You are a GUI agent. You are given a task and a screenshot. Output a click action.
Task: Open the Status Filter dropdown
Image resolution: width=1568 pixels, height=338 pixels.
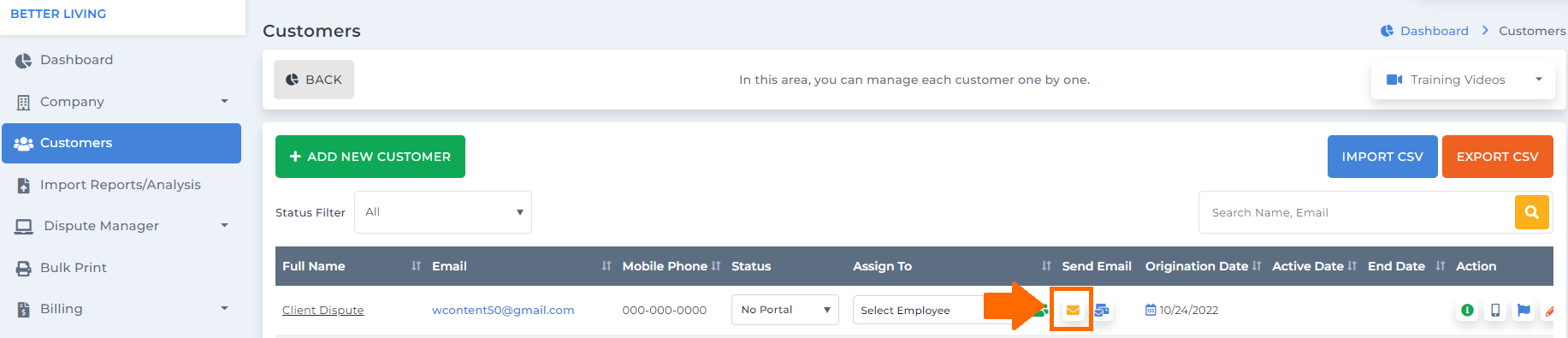(x=443, y=212)
